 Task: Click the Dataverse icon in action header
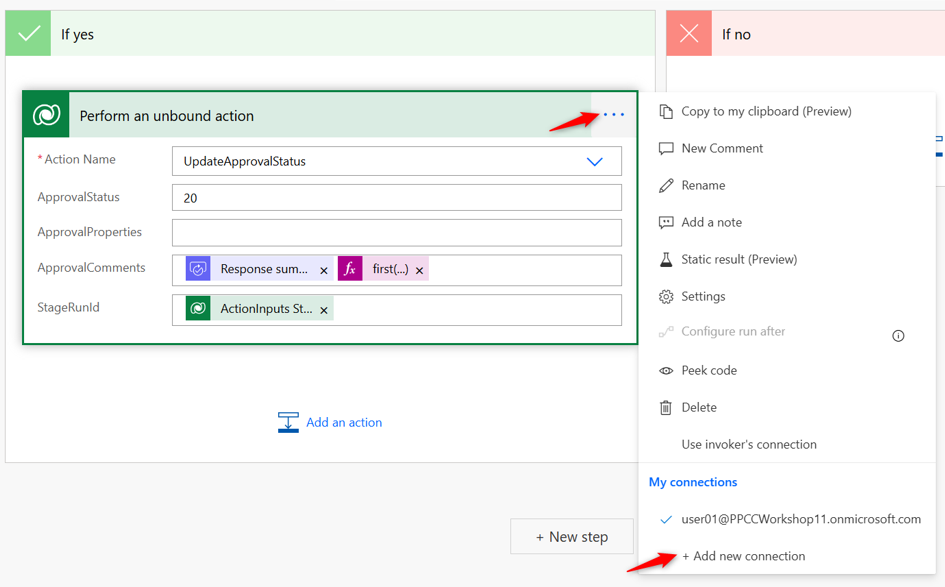[x=46, y=115]
